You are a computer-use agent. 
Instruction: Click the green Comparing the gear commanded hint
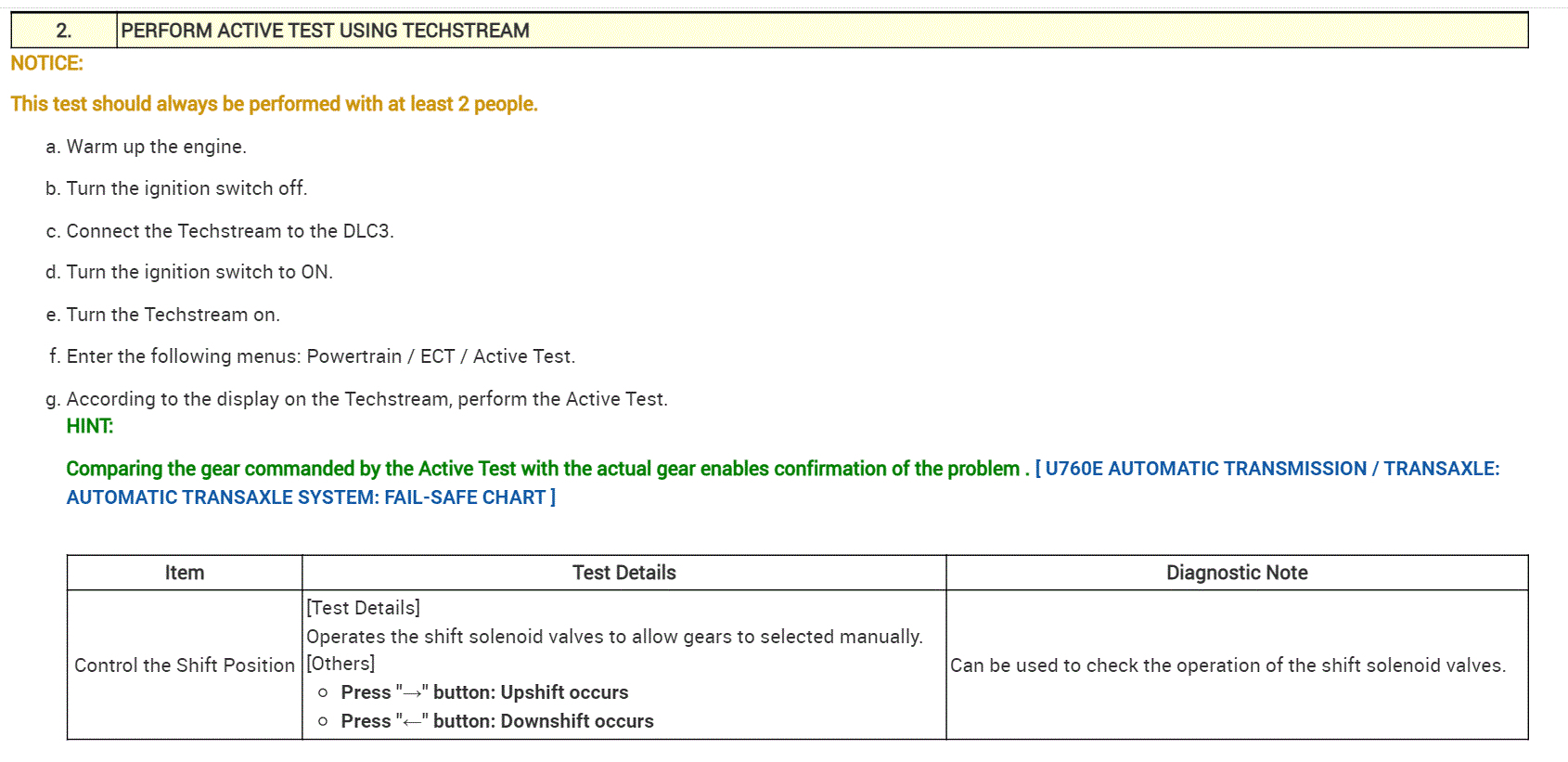543,469
